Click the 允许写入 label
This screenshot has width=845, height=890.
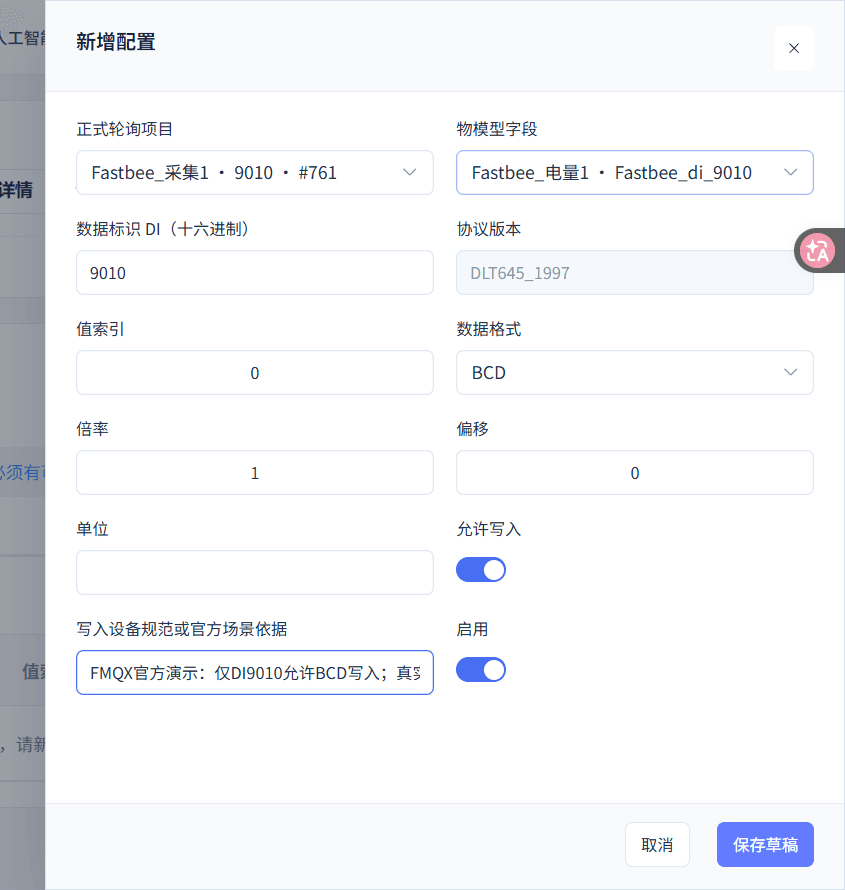[x=489, y=529]
